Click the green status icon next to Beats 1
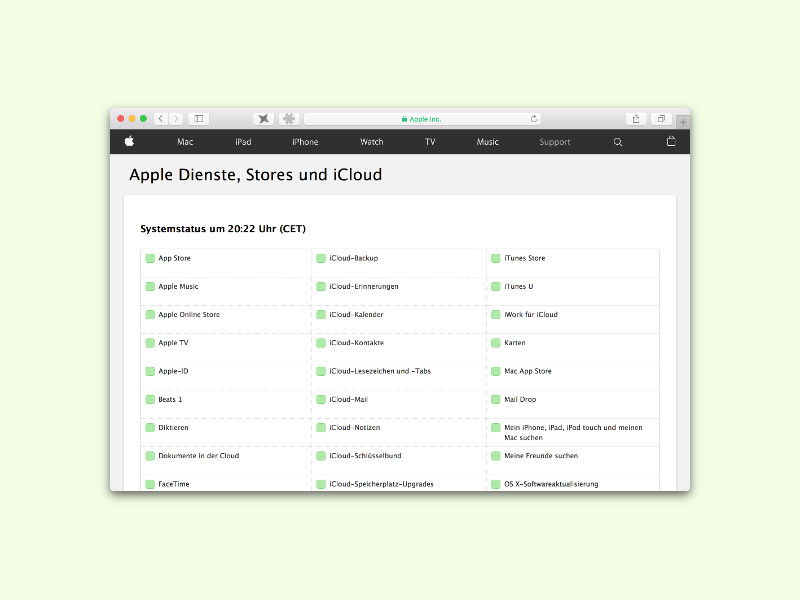This screenshot has width=800, height=600. click(150, 399)
